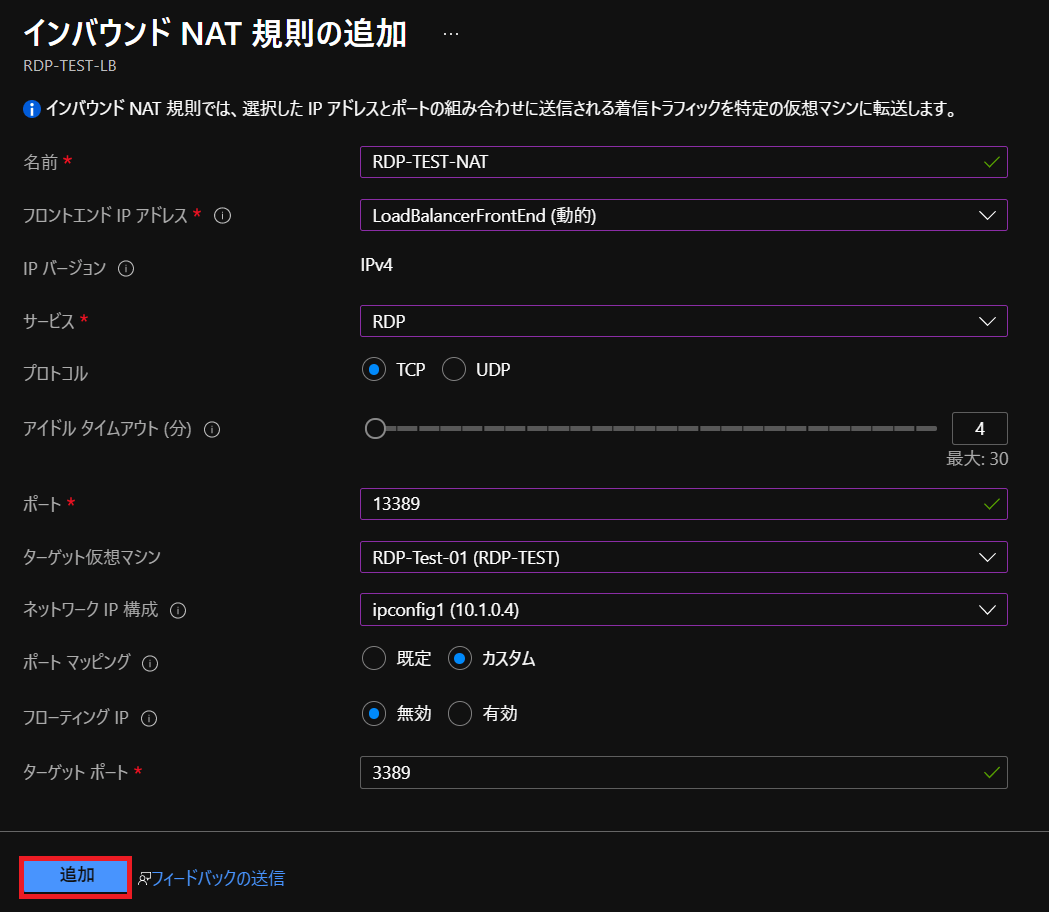
Task: Click the 名前 field containing RDP-TEST-NAT
Action: click(x=684, y=162)
